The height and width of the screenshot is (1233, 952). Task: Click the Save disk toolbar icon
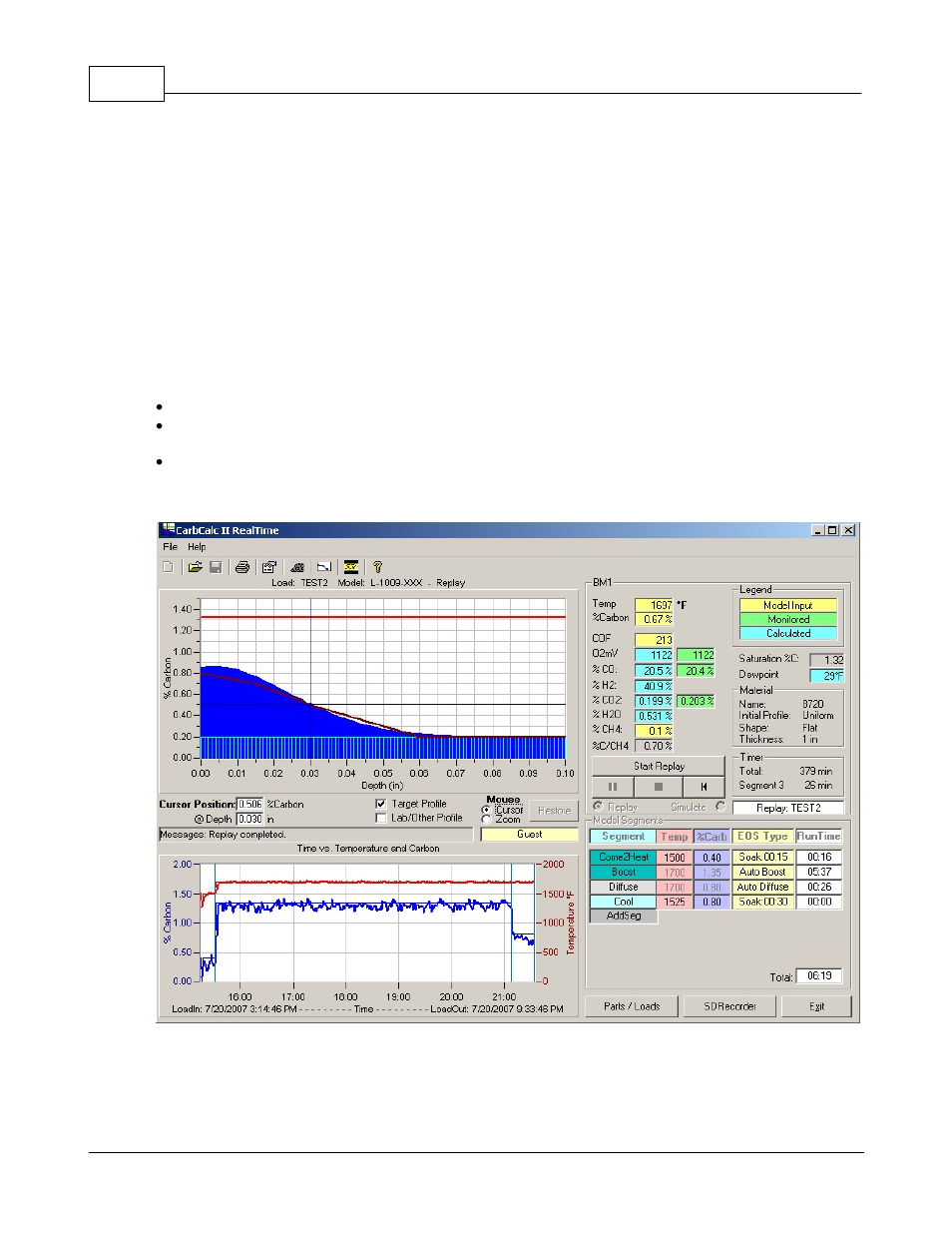216,567
